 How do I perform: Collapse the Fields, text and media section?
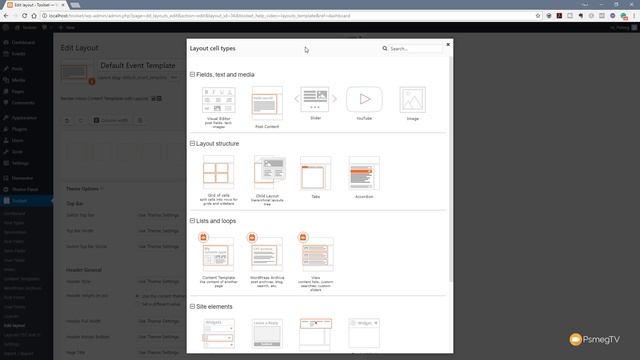[192, 74]
